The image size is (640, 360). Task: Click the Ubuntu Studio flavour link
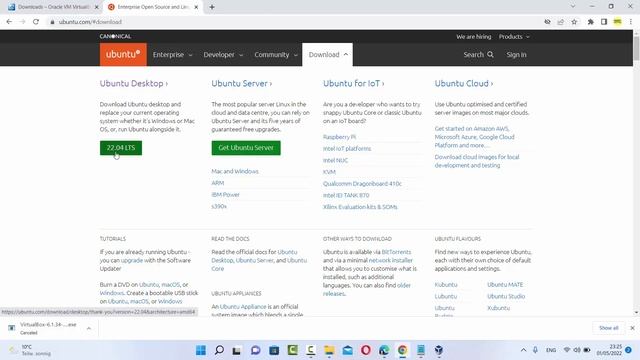(506, 296)
